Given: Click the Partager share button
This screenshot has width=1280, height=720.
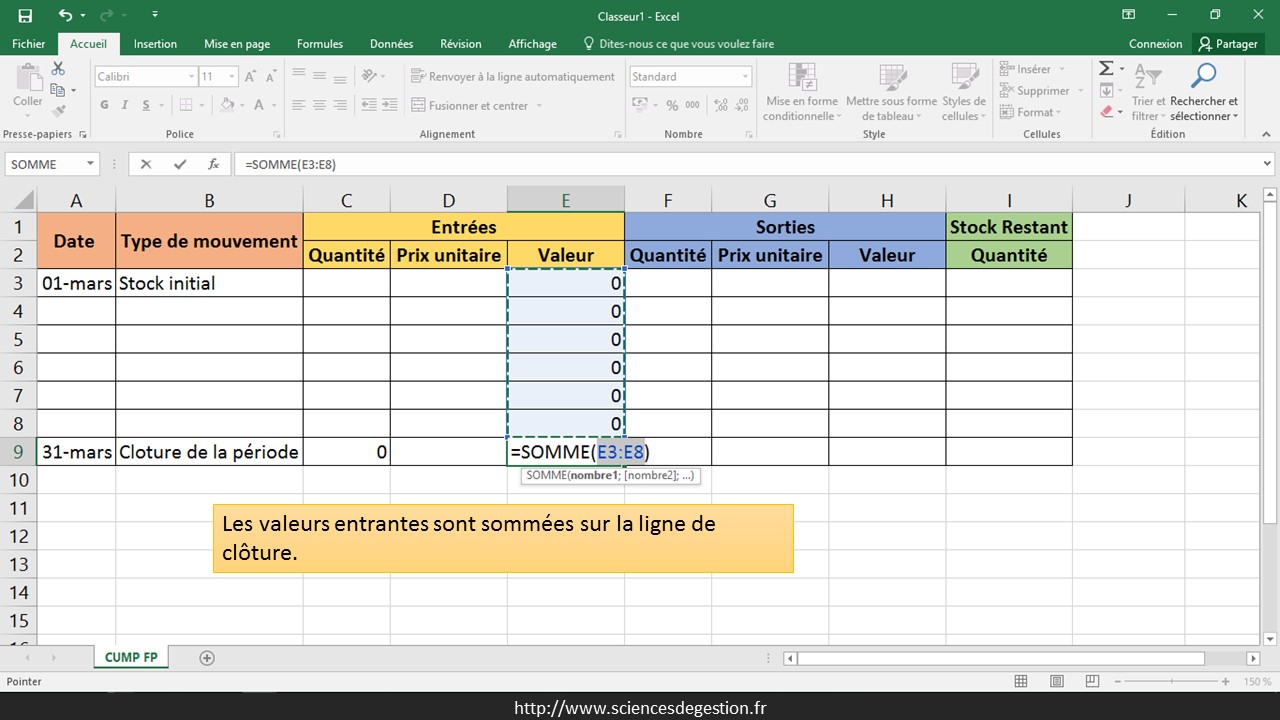Looking at the screenshot, I should [x=1228, y=44].
